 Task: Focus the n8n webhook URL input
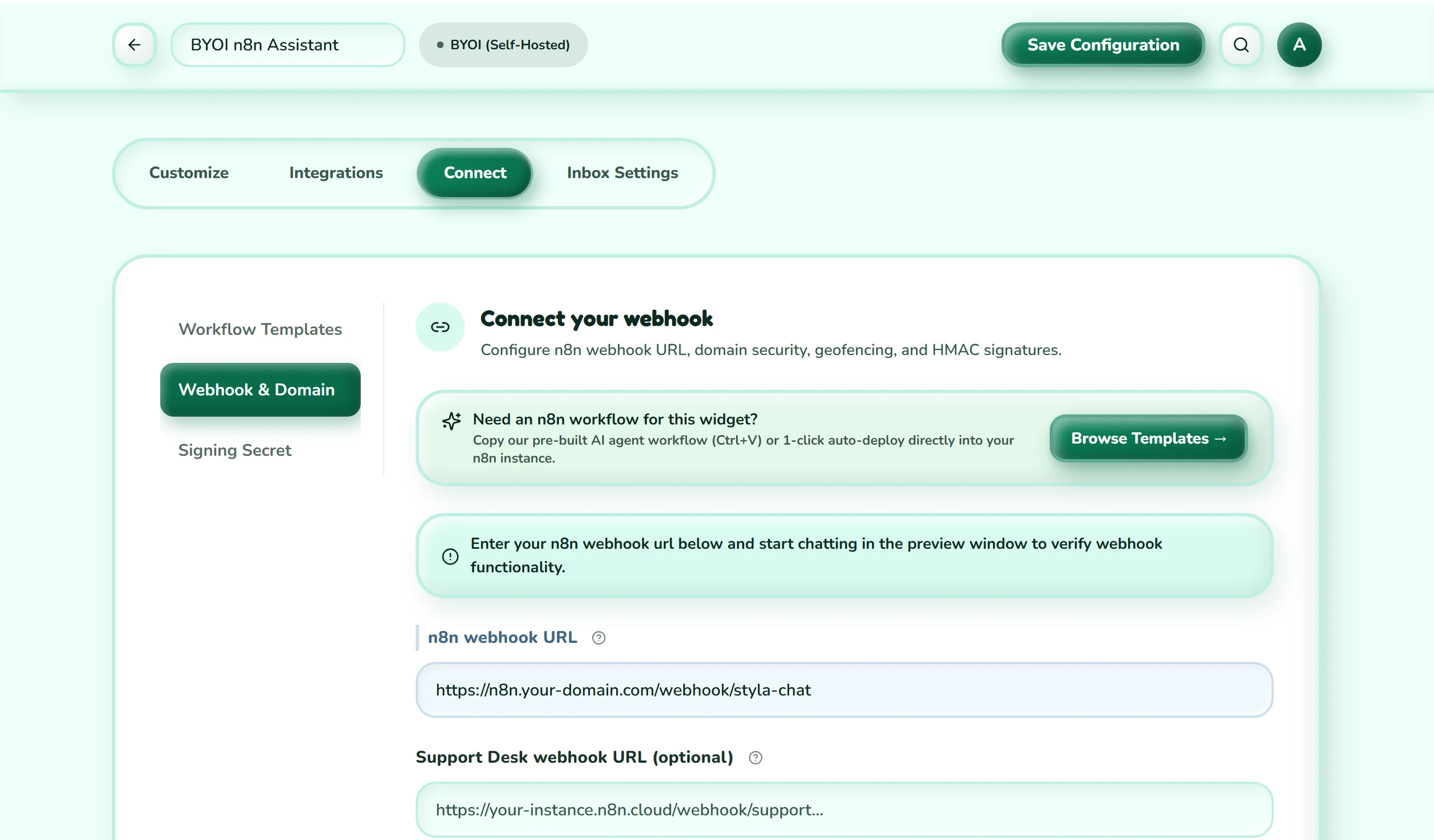844,690
